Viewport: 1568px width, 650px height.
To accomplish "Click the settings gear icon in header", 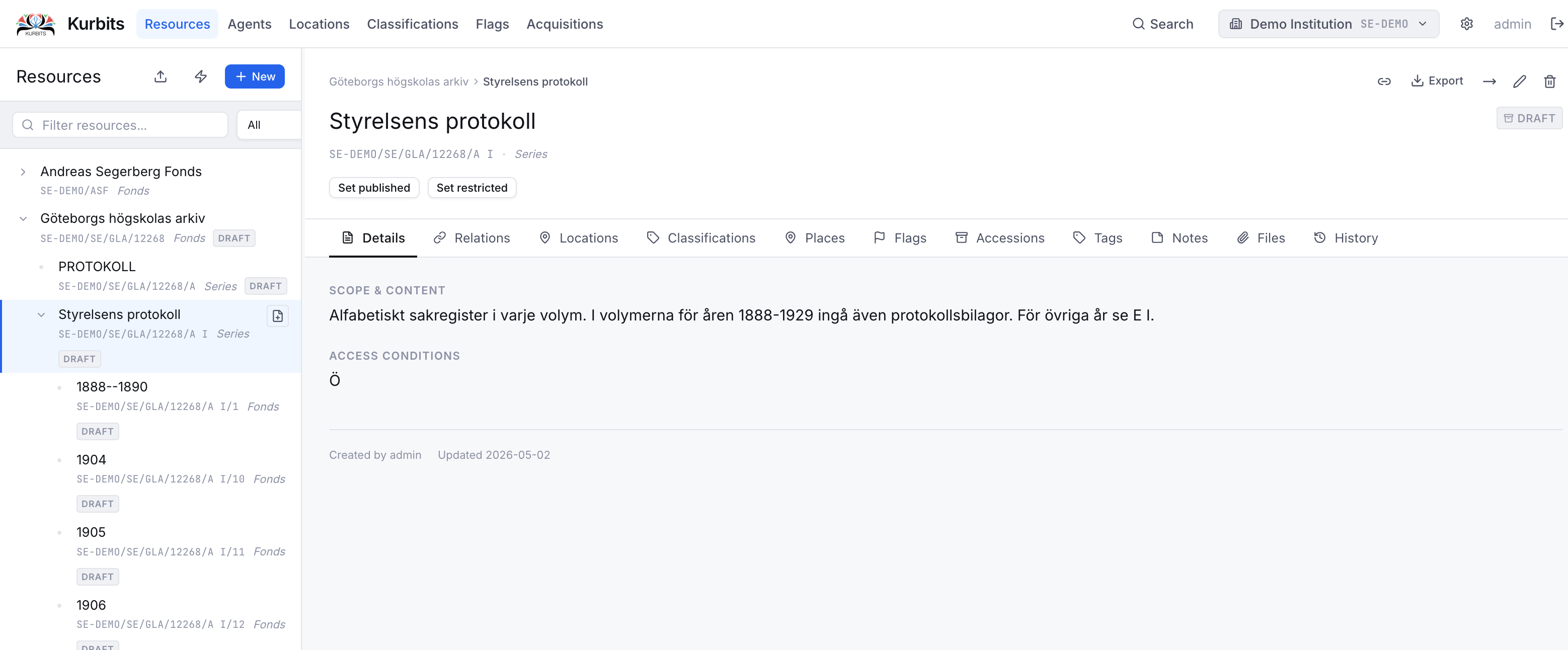I will tap(1466, 24).
